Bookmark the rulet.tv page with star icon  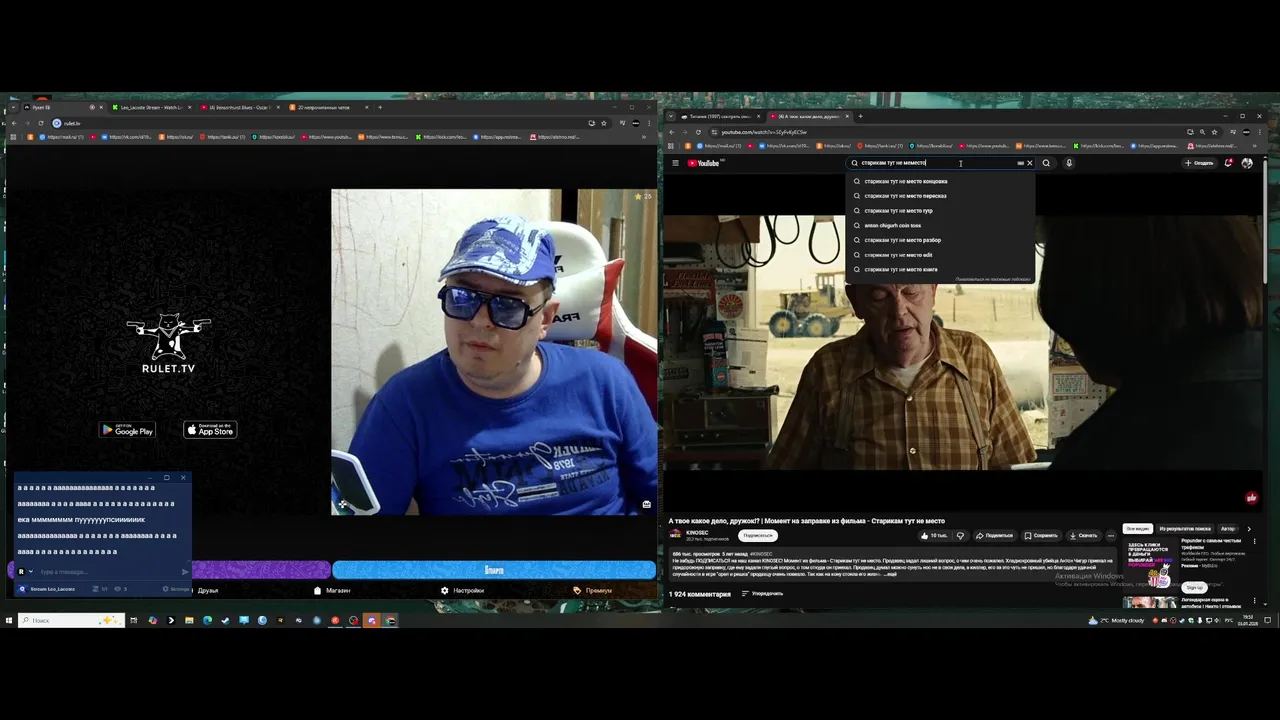(x=603, y=123)
